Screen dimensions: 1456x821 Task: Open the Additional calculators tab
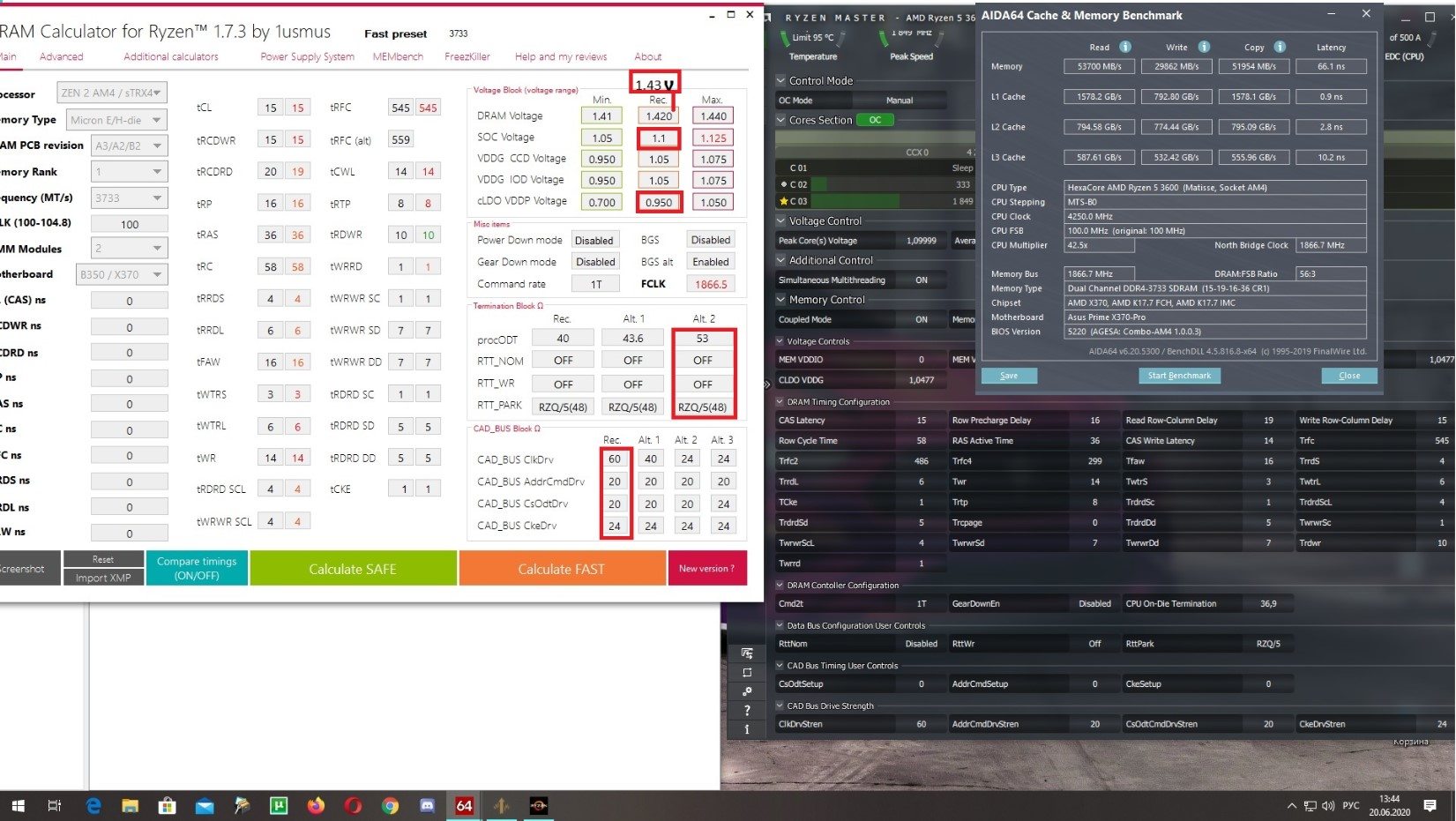click(x=171, y=56)
